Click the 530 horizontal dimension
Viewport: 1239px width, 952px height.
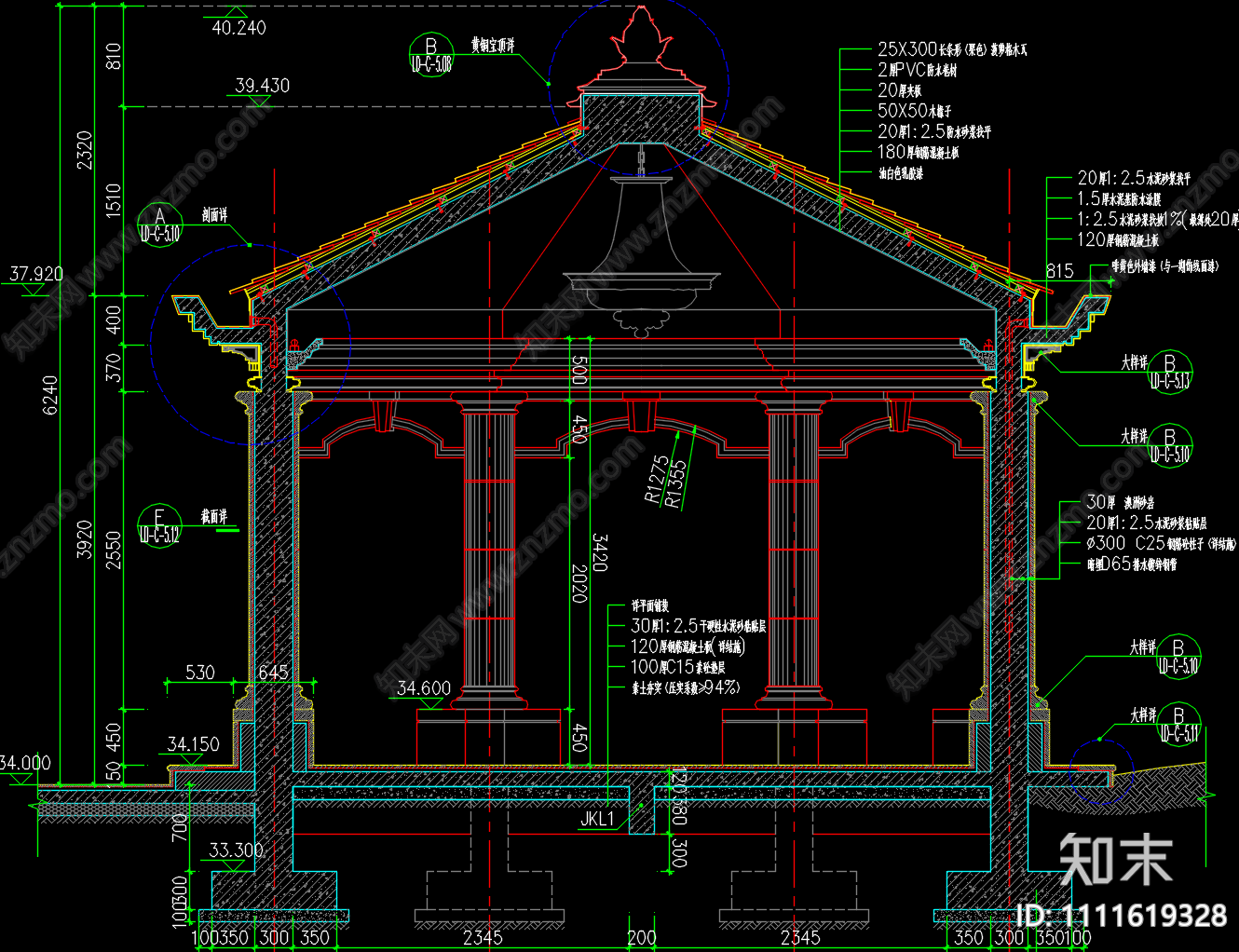tap(200, 673)
